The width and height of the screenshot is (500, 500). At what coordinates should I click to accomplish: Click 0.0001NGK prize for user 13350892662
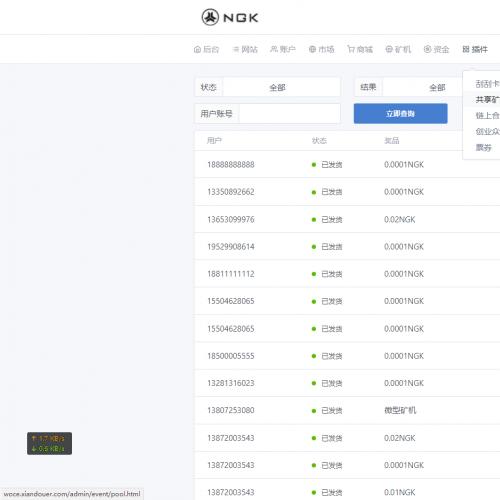404,192
